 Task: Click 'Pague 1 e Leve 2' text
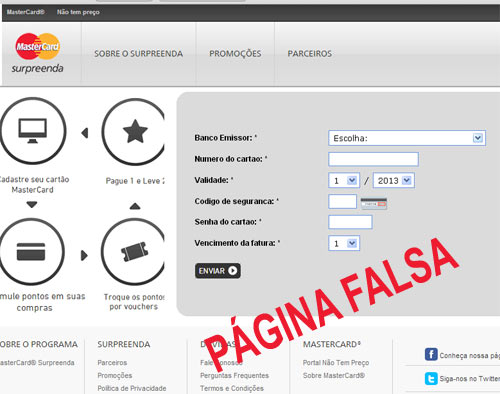(x=135, y=181)
